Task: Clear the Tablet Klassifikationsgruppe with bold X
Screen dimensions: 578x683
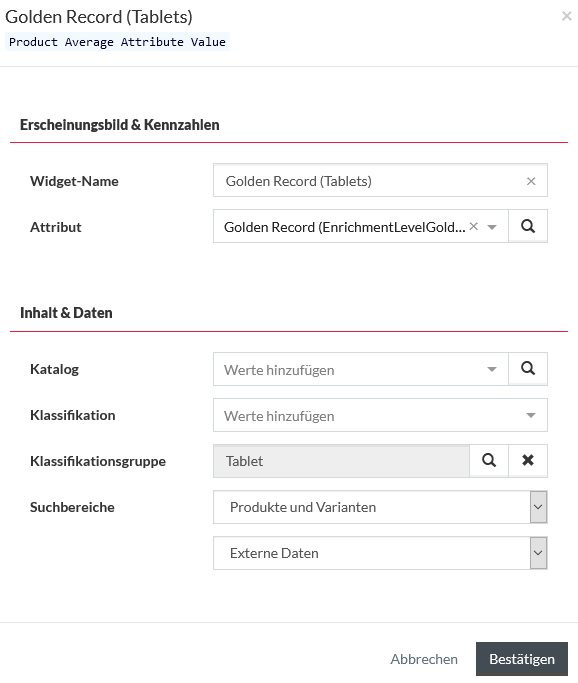Action: coord(528,461)
